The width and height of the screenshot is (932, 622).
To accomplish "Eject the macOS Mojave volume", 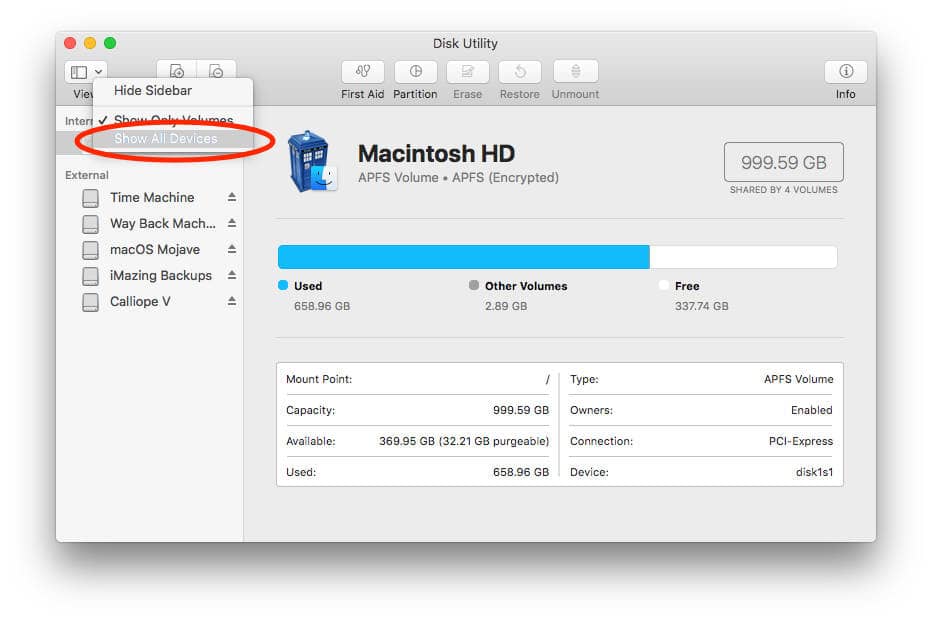I will click(232, 249).
